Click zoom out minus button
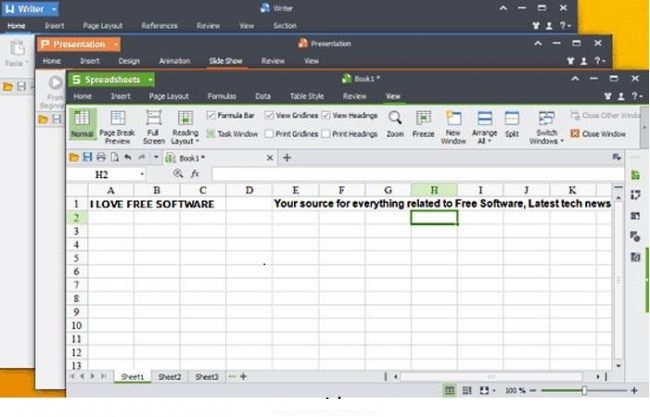 click(x=533, y=390)
